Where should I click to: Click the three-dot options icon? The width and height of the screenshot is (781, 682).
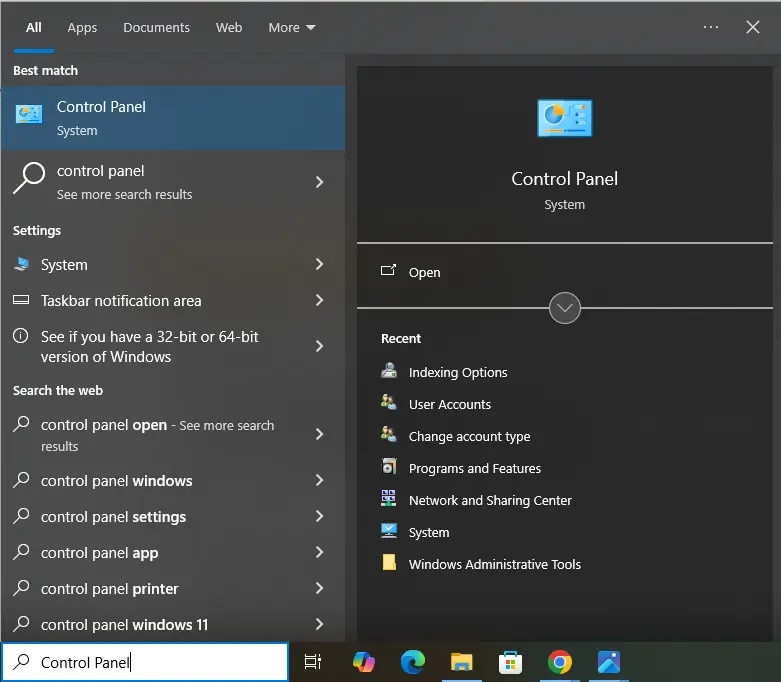click(711, 27)
